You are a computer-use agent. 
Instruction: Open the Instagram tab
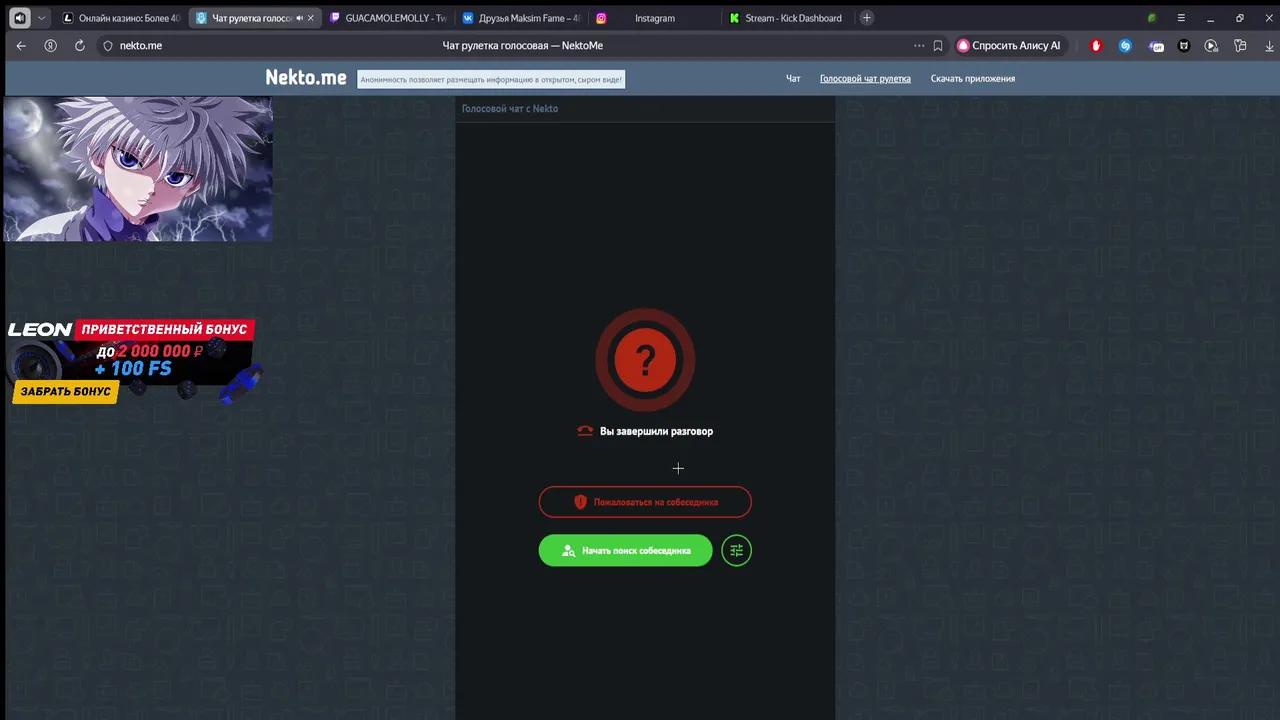coord(654,18)
